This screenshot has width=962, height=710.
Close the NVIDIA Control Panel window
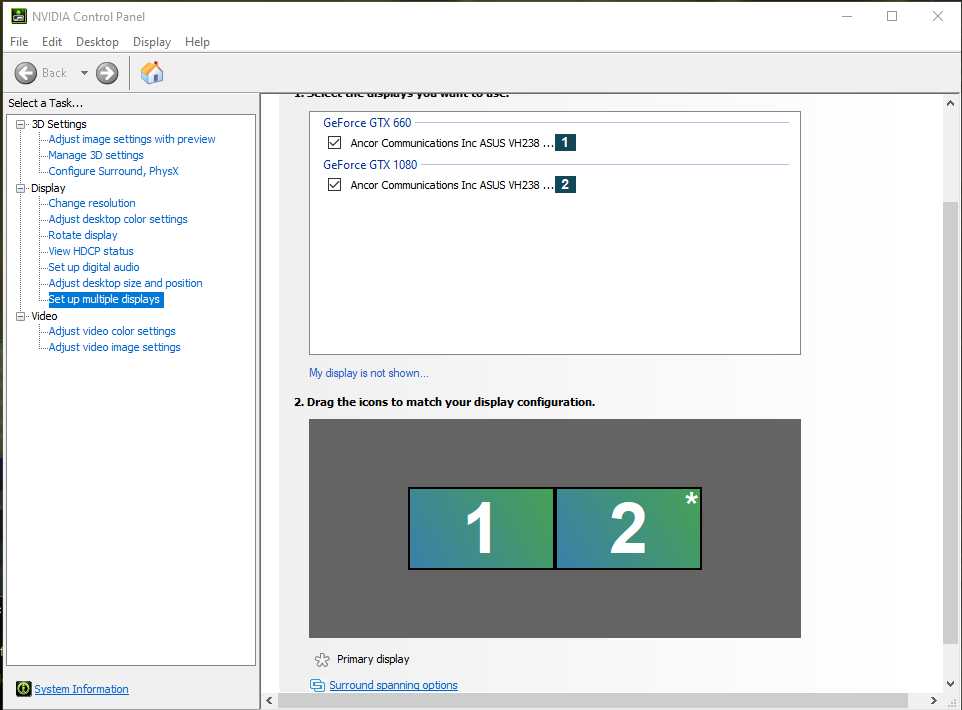[937, 17]
